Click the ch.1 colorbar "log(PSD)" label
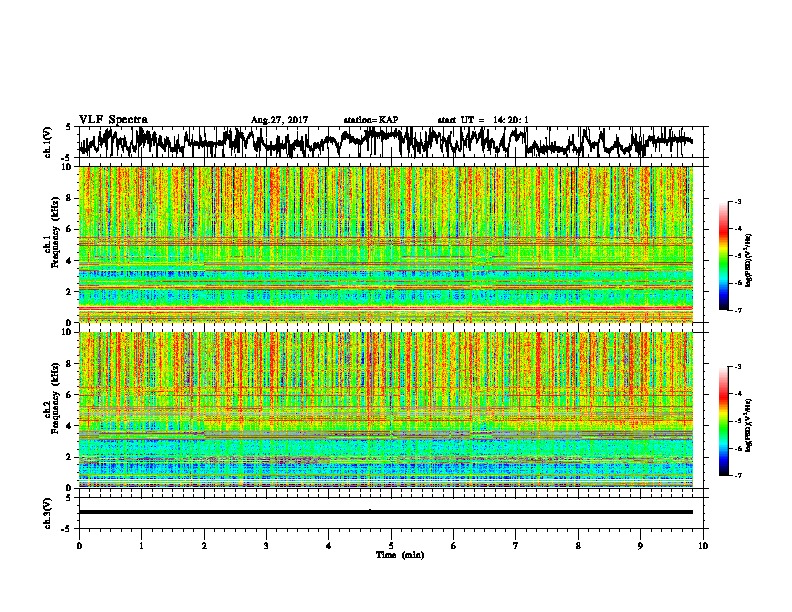 (x=749, y=261)
